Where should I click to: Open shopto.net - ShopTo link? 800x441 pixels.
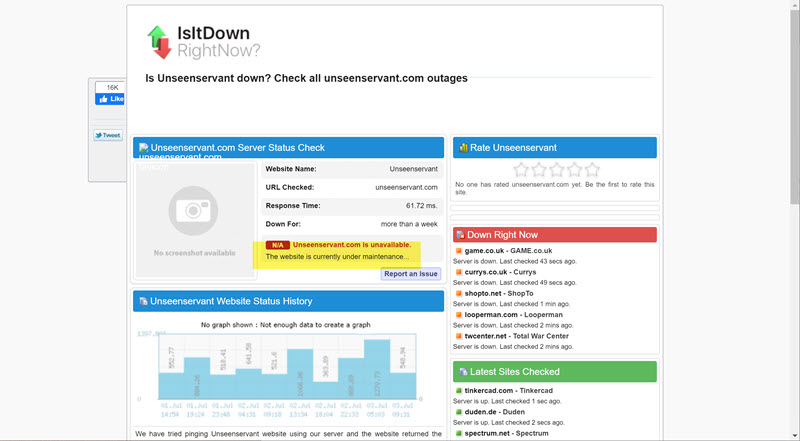coord(498,293)
